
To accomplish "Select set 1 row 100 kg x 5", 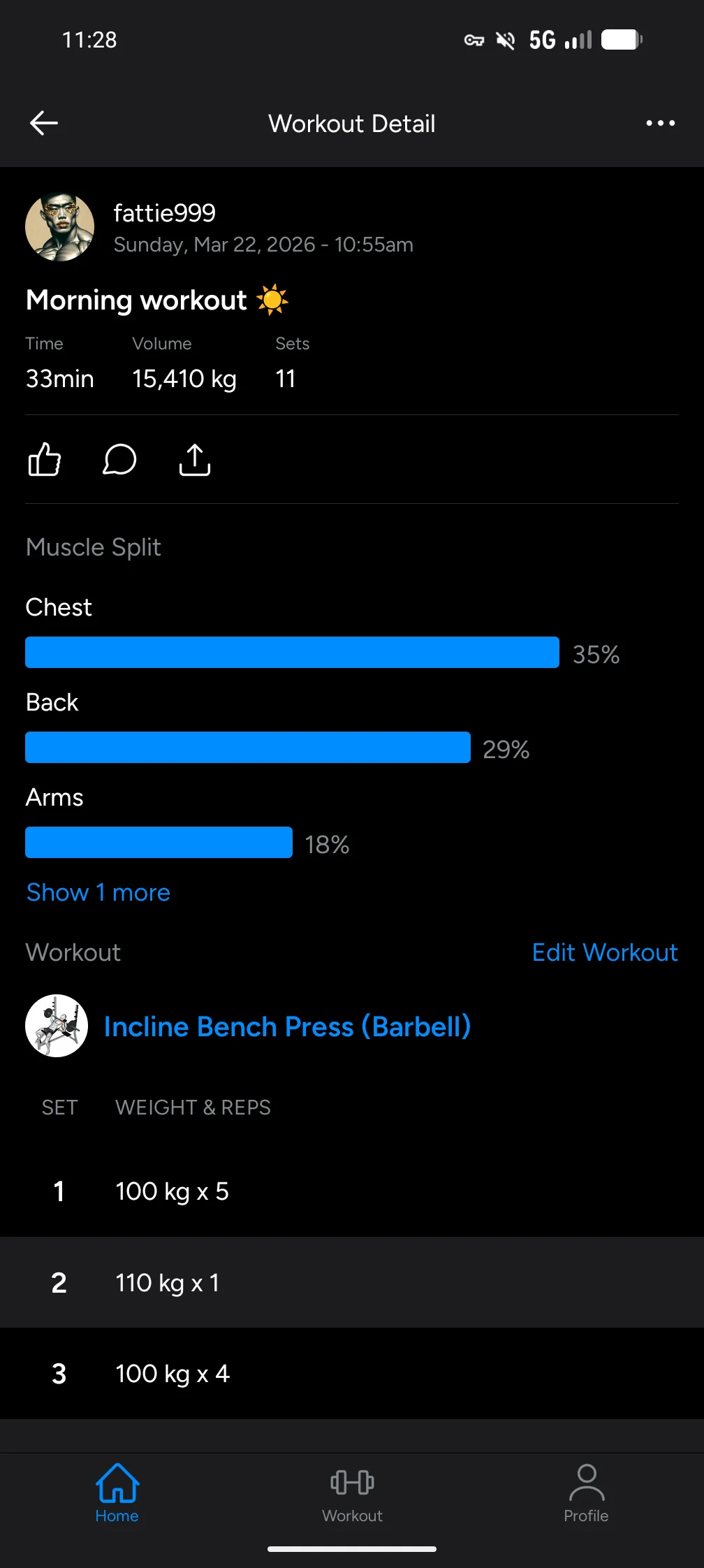I will tap(352, 1191).
